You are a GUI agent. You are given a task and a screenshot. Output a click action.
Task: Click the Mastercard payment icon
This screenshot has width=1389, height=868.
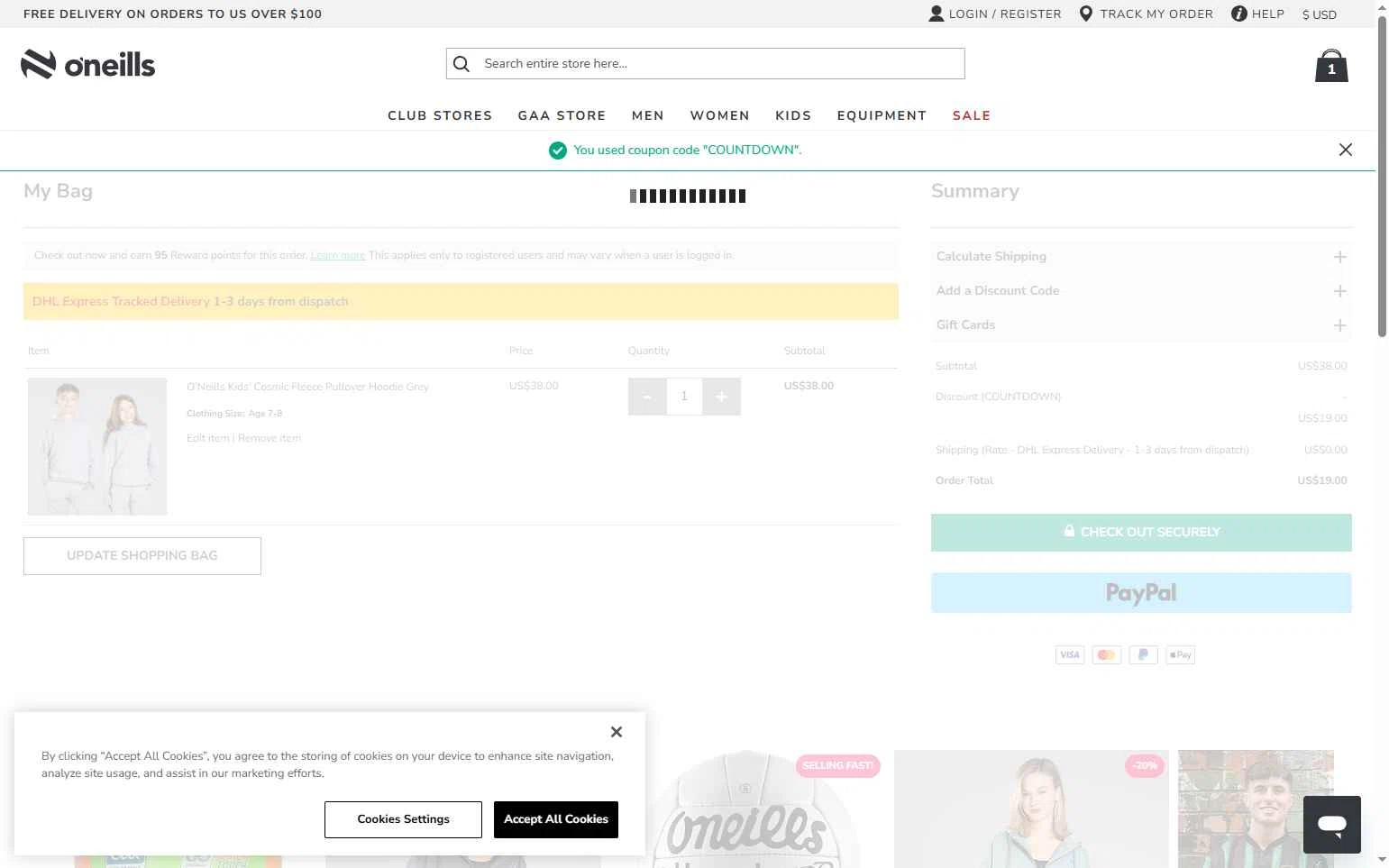(x=1107, y=655)
